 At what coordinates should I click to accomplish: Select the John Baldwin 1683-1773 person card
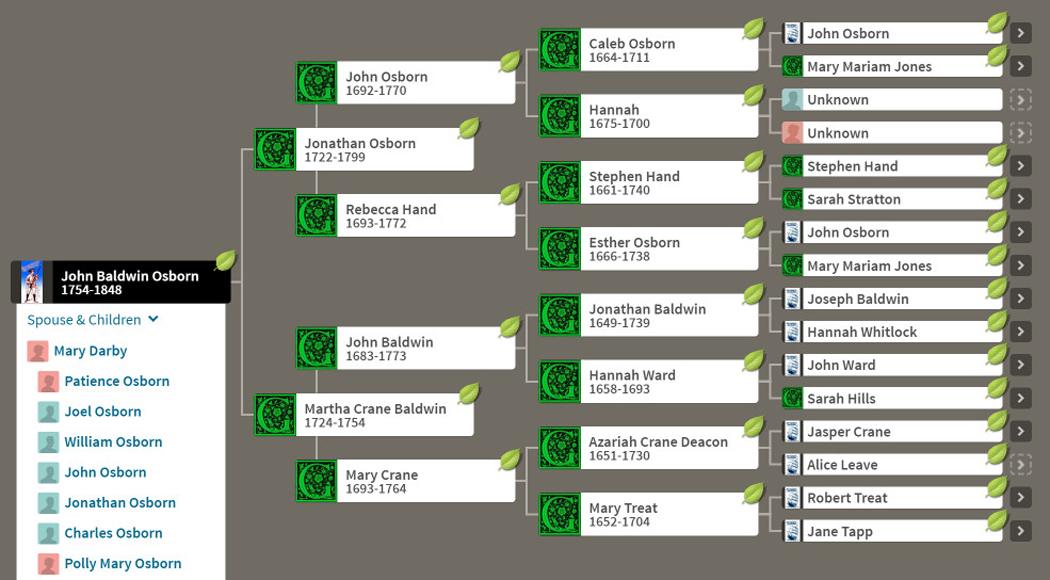point(405,349)
